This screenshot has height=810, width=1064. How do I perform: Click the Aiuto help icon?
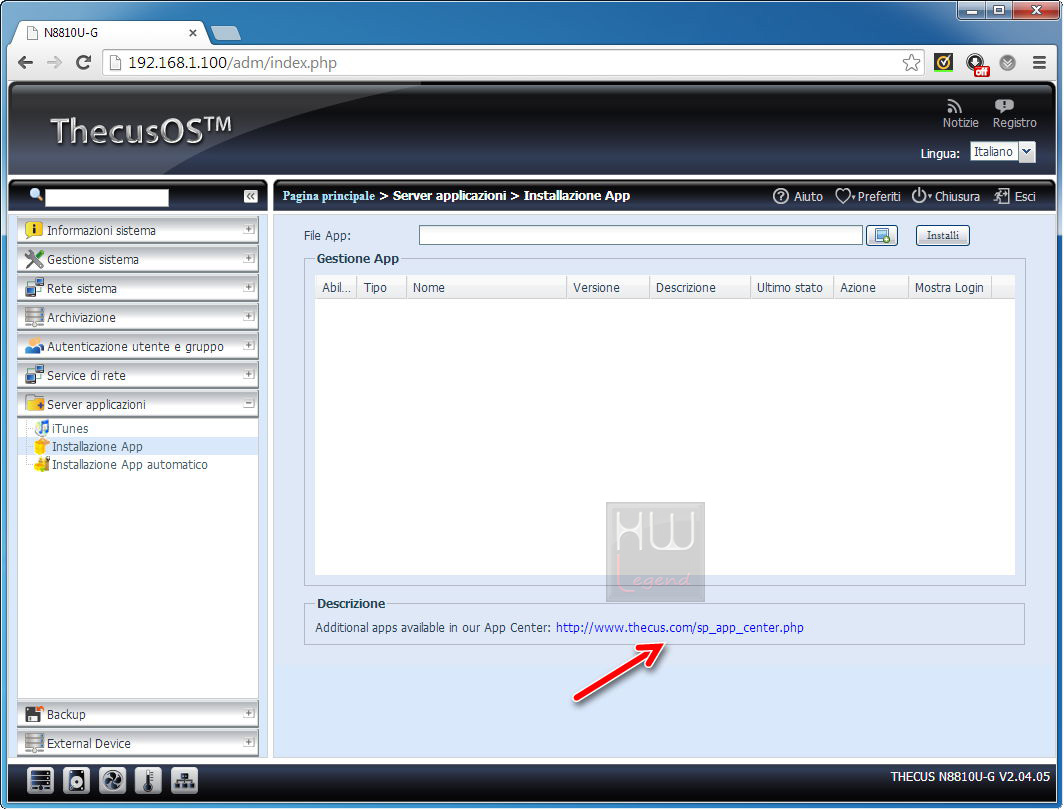pyautogui.click(x=780, y=196)
